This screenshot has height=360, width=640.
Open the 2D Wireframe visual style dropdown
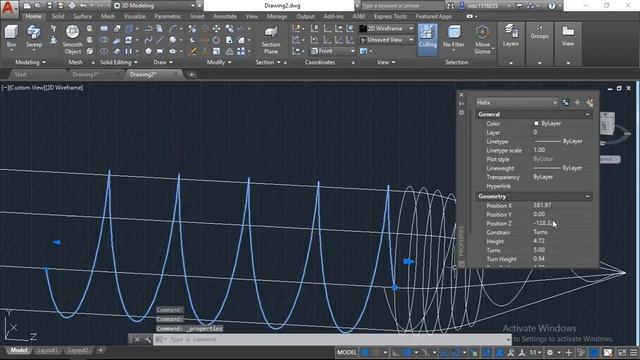pyautogui.click(x=387, y=29)
